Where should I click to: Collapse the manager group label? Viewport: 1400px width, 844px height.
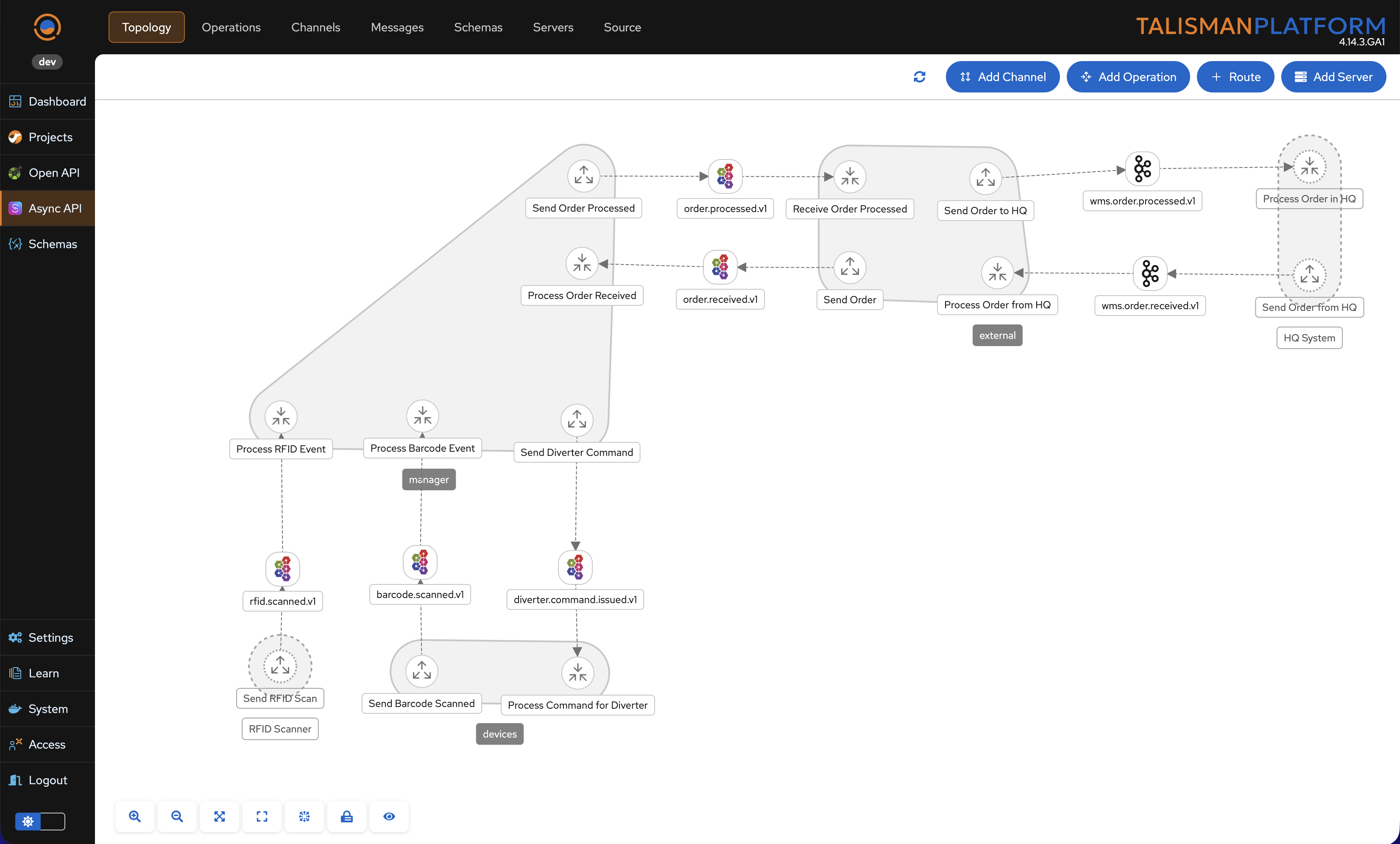pos(428,480)
